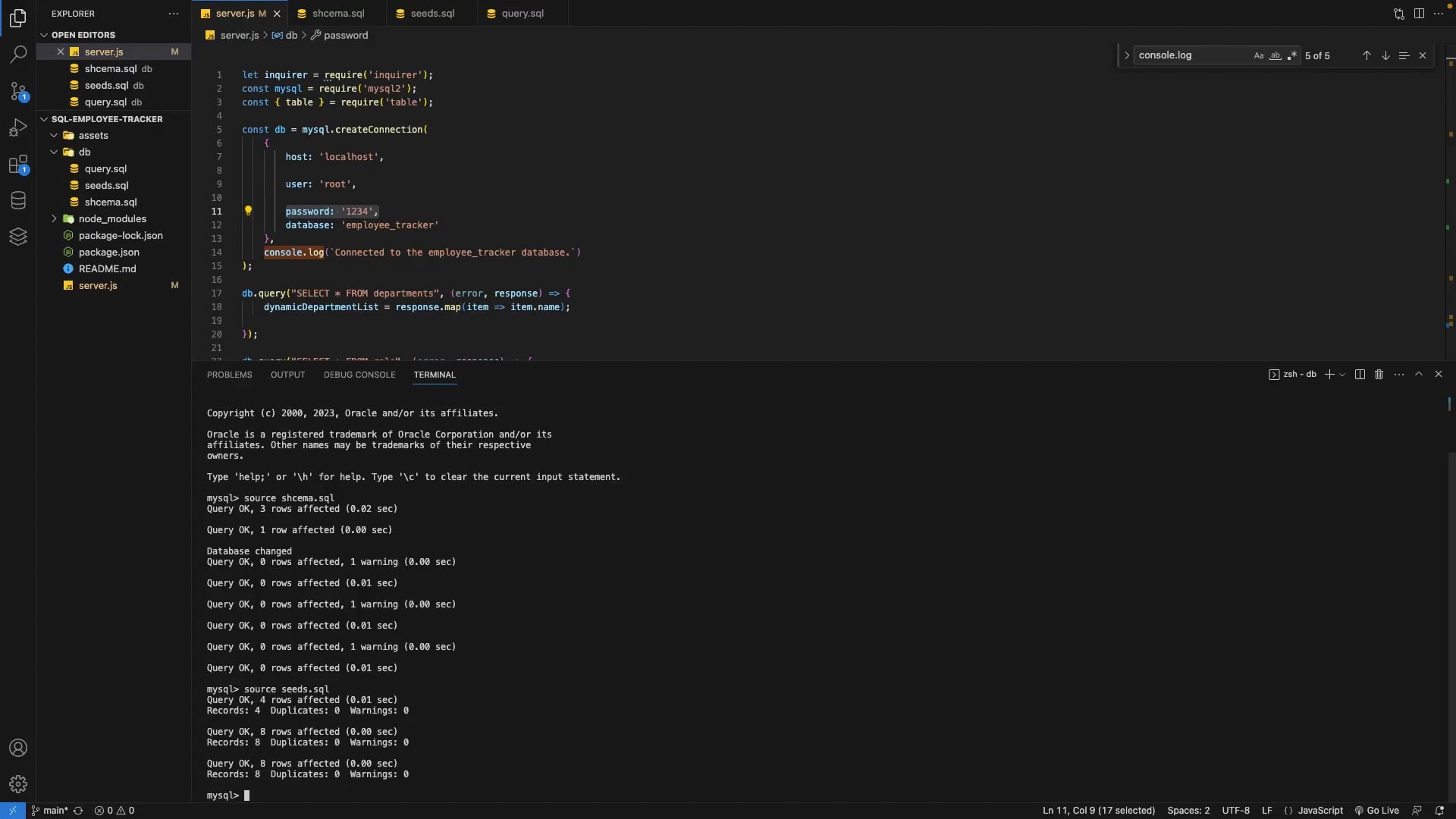
Task: Open the Run and Debug view
Action: (18, 127)
